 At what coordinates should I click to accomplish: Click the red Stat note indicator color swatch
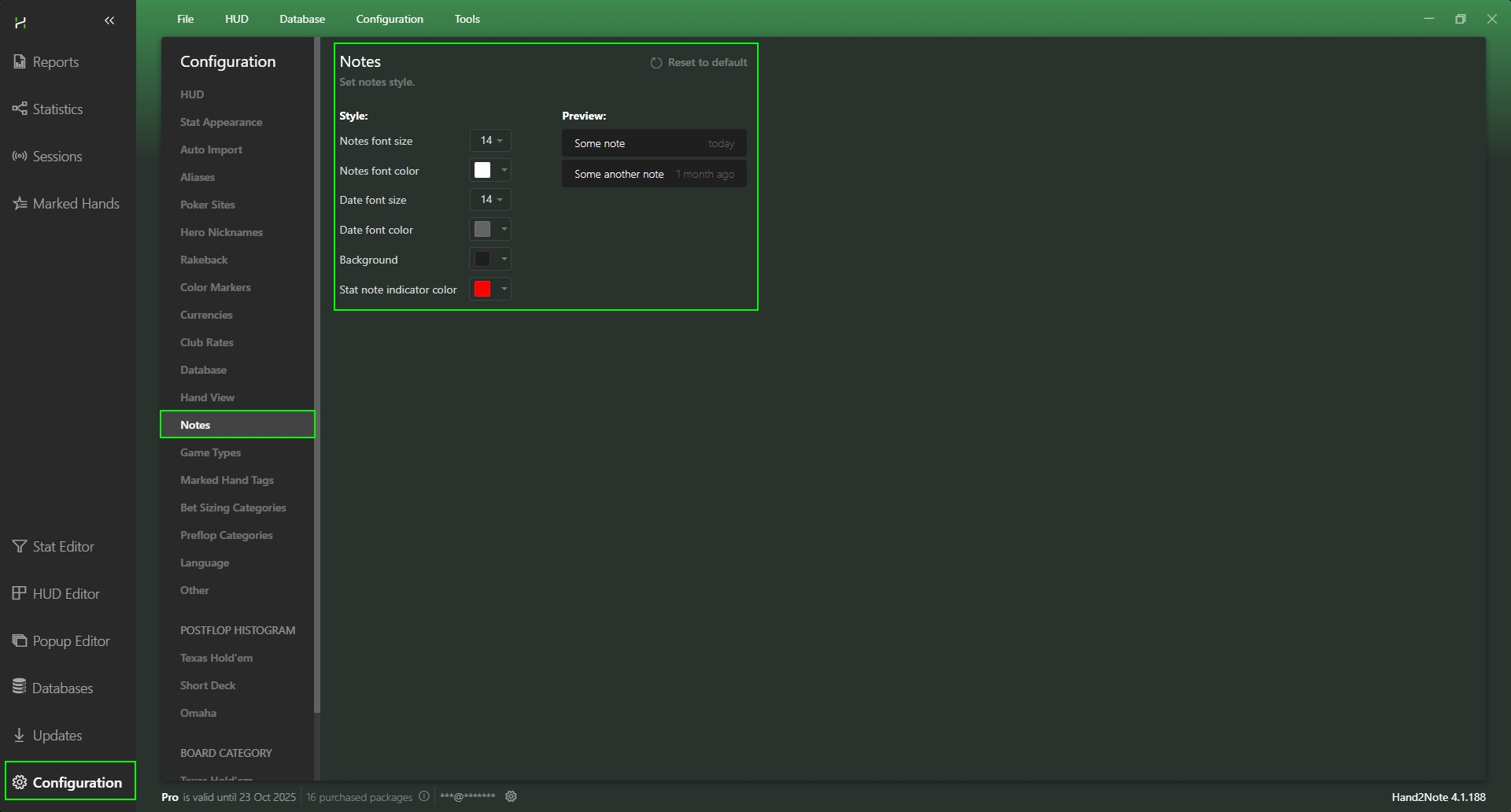[482, 289]
